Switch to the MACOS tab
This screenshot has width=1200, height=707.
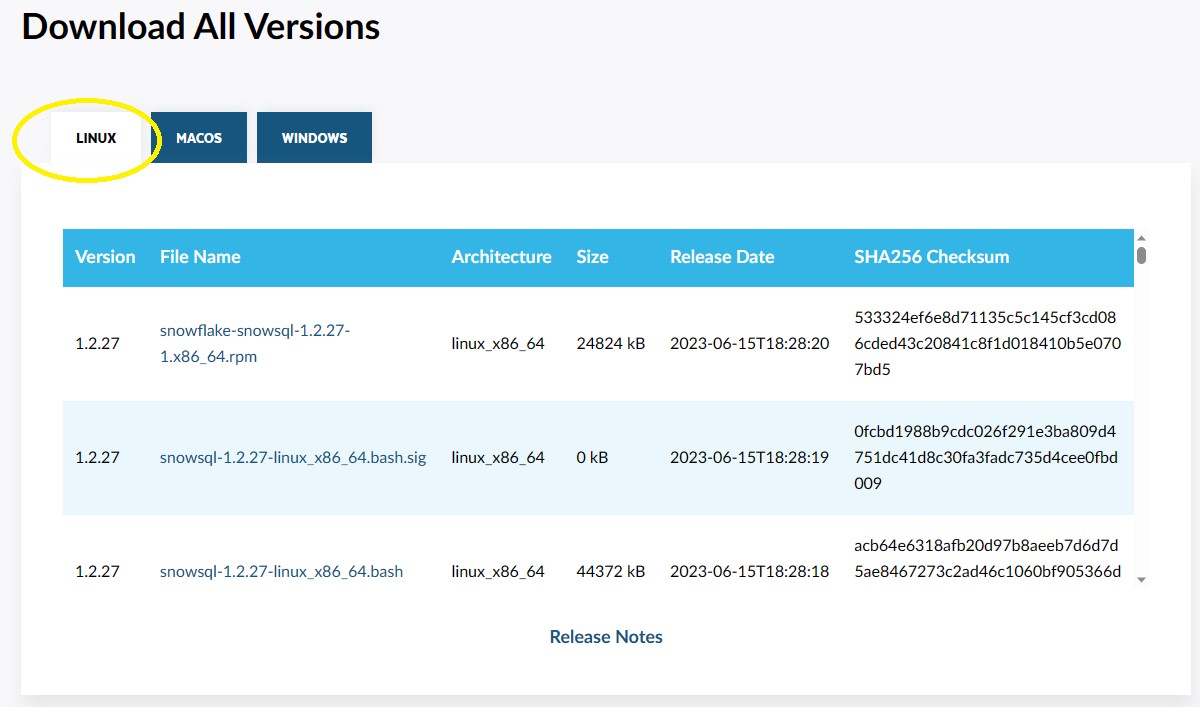(199, 137)
